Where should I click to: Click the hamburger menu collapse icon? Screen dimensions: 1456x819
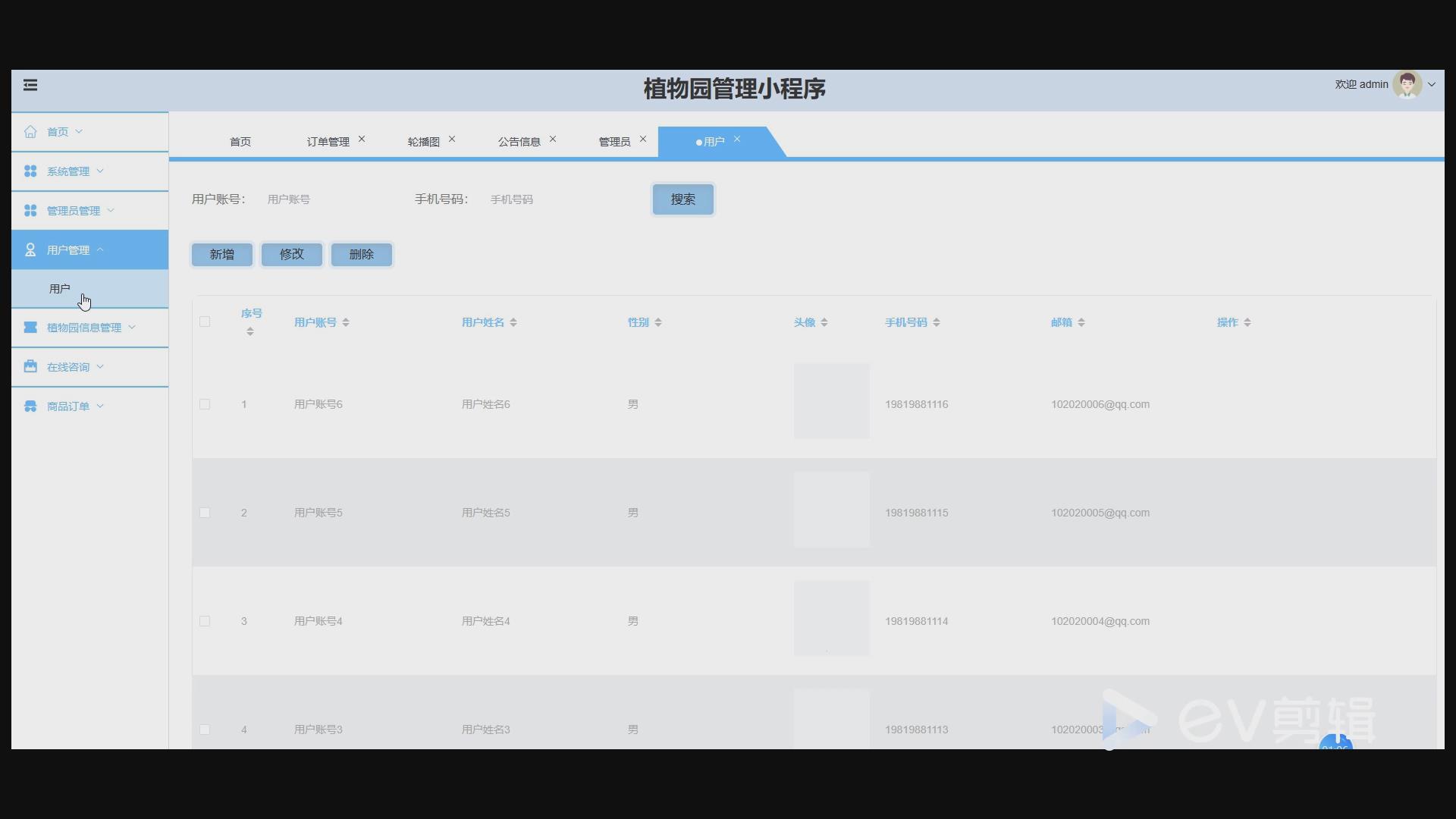tap(30, 85)
